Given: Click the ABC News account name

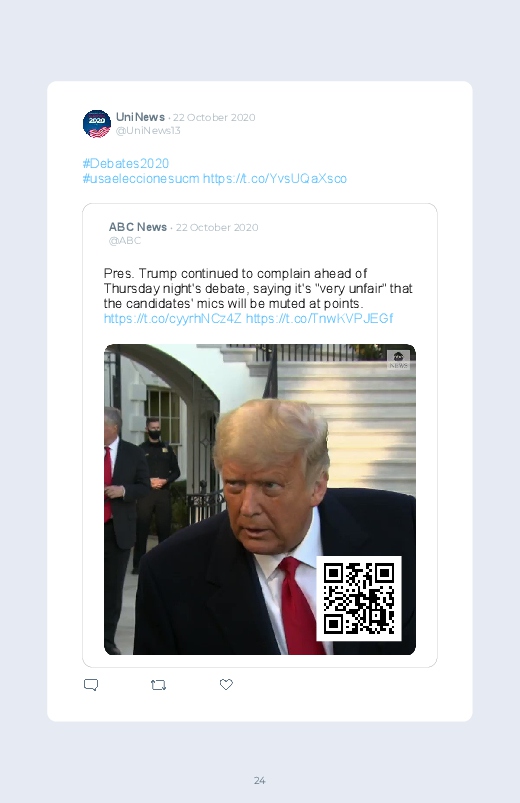Looking at the screenshot, I should [138, 227].
